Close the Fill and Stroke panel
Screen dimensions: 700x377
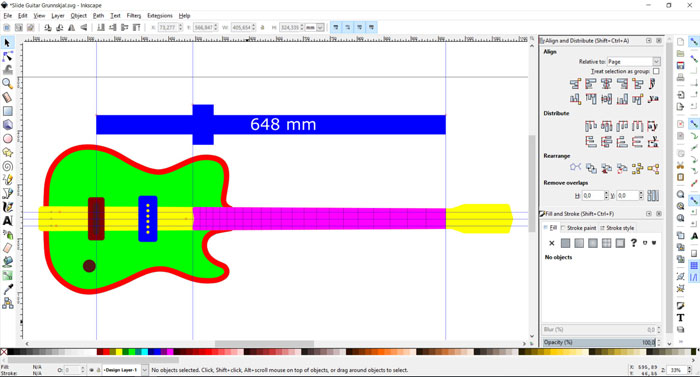pos(658,214)
